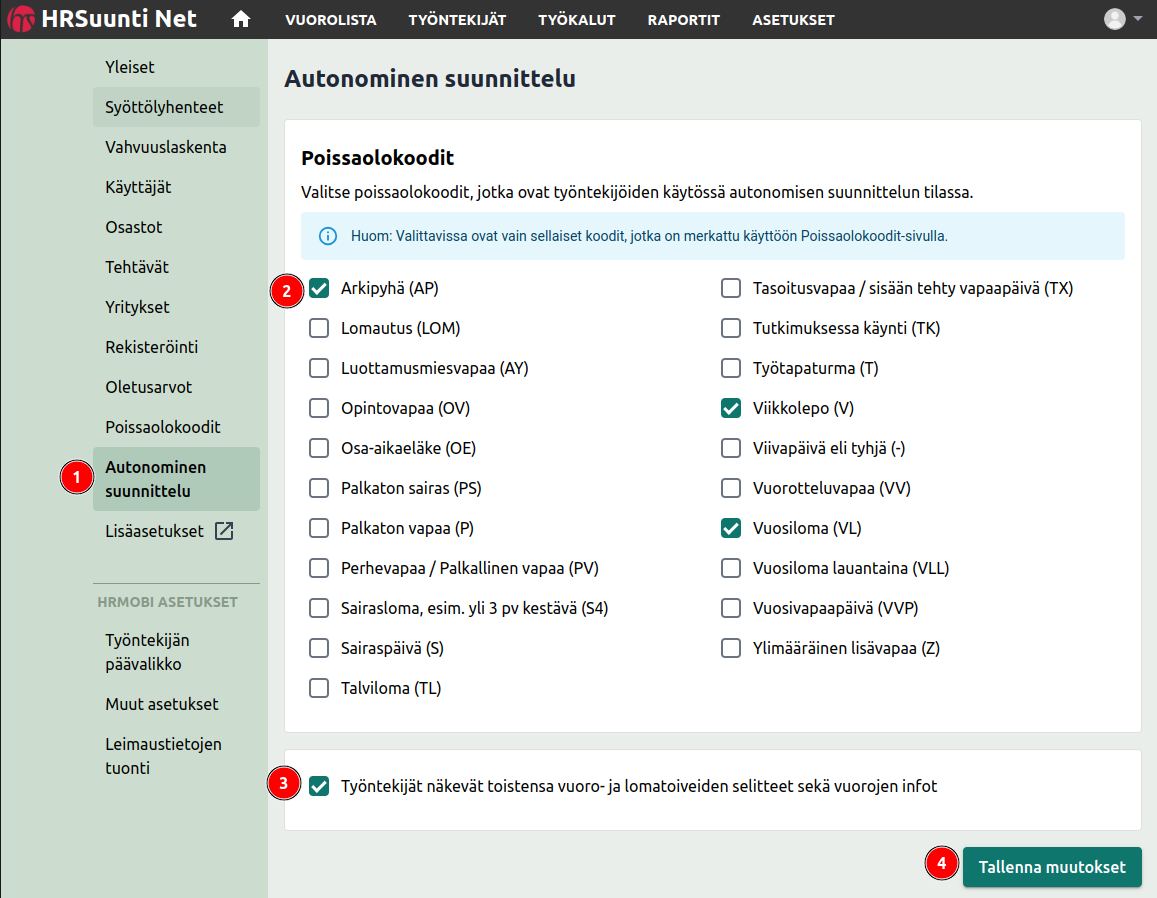Open the VUOROLISTA menu
1157x898 pixels.
(331, 20)
